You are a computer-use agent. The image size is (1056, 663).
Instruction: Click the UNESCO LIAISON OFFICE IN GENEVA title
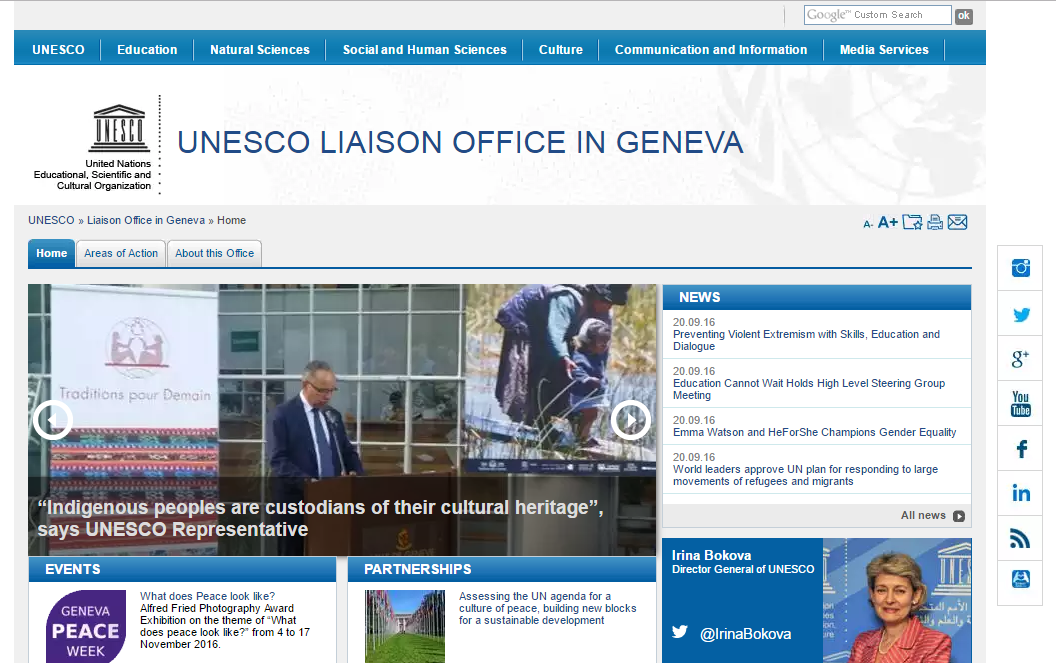coord(461,143)
